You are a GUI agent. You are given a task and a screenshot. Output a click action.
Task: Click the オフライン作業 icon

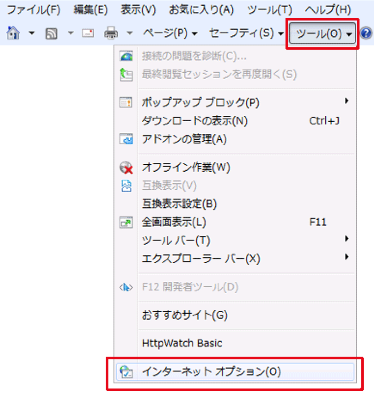[126, 167]
